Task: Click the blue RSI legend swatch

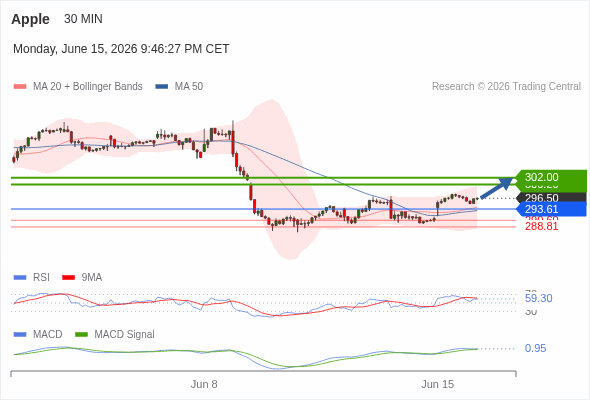Action: (20, 278)
